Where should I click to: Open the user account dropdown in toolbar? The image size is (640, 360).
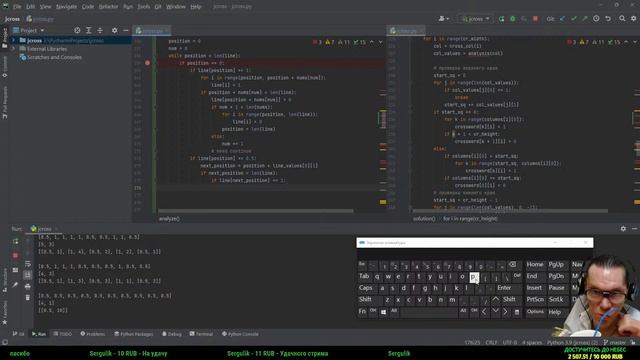[x=444, y=19]
